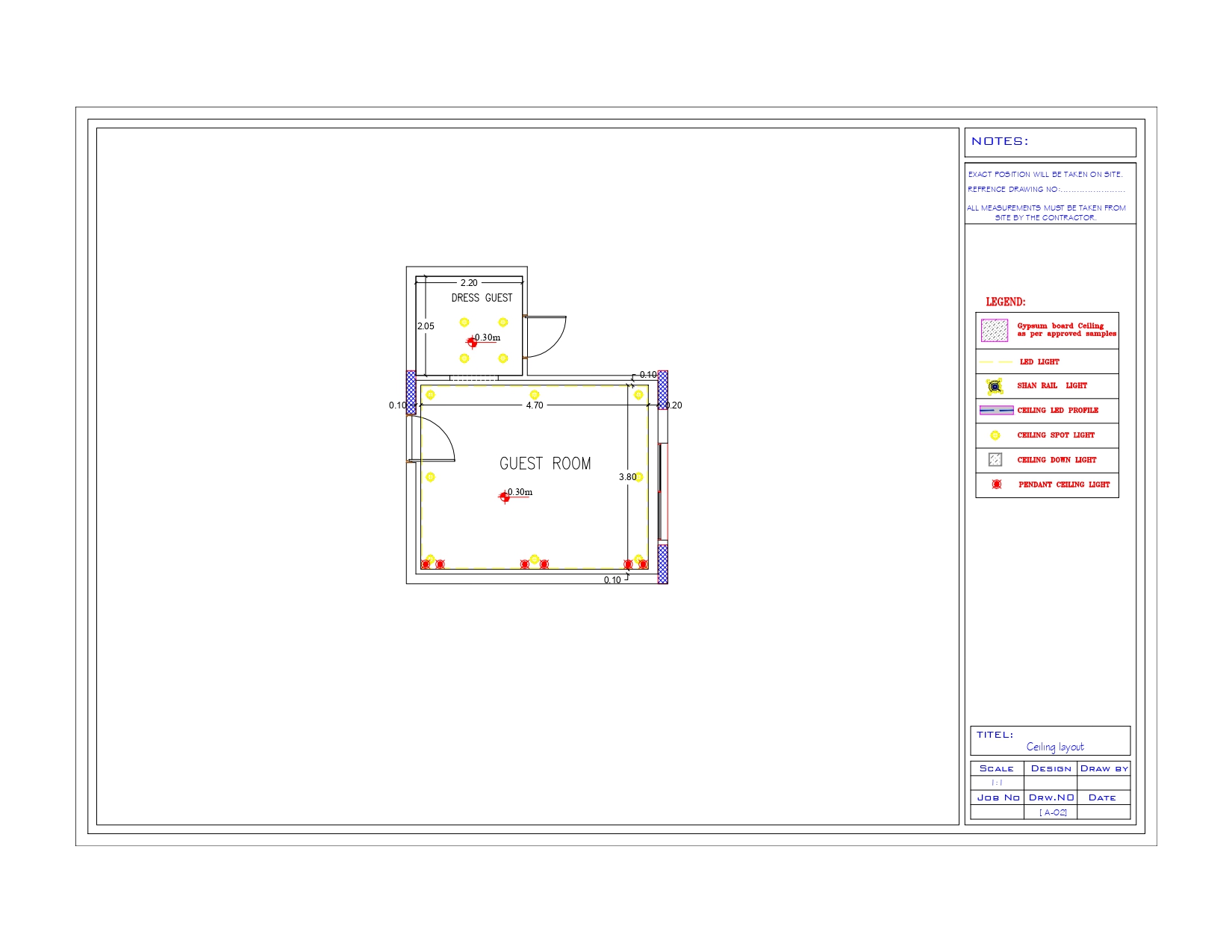Click the ceiling spot light icon in legend

pyautogui.click(x=994, y=435)
